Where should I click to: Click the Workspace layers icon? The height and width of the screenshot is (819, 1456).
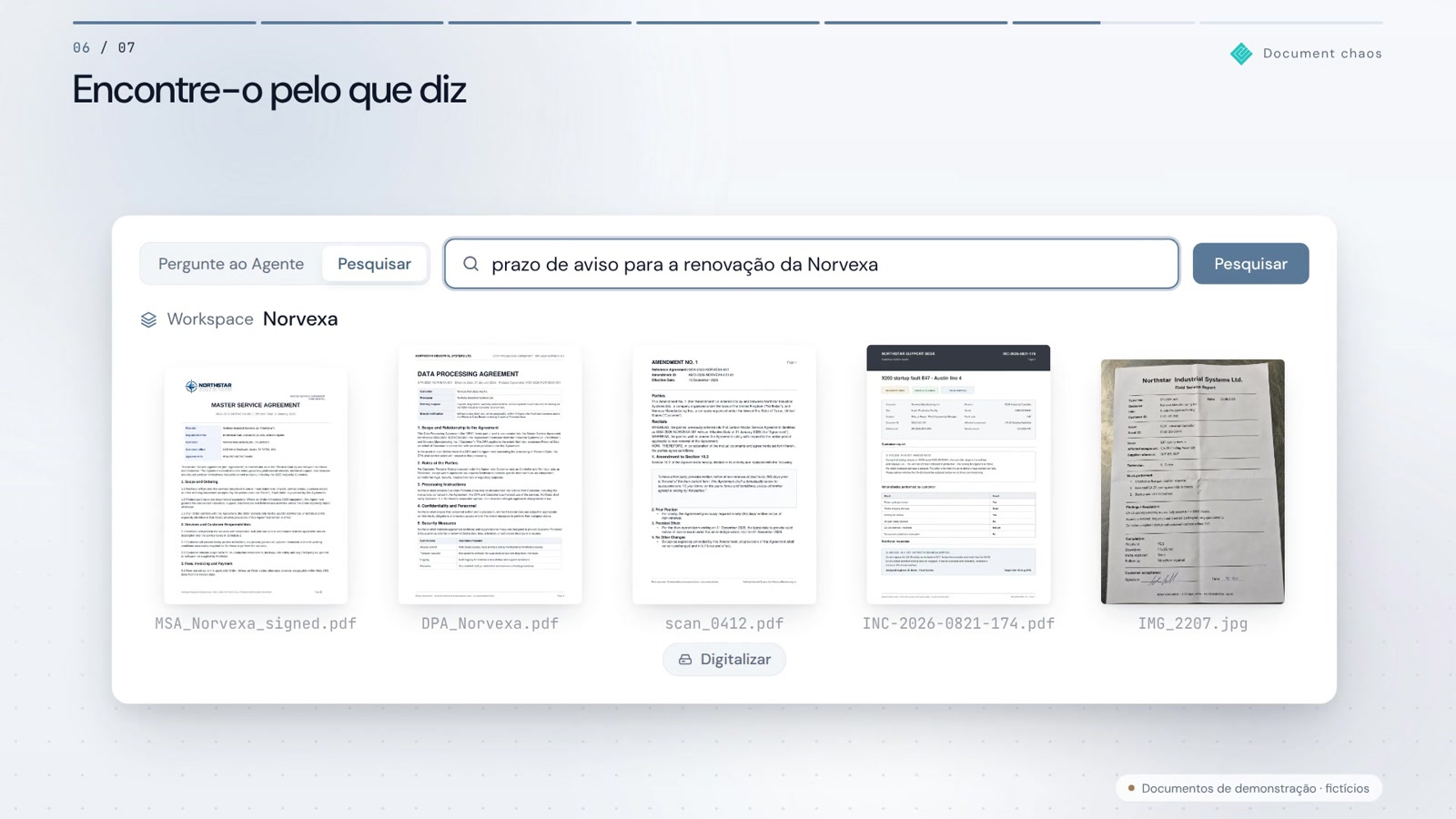(148, 319)
